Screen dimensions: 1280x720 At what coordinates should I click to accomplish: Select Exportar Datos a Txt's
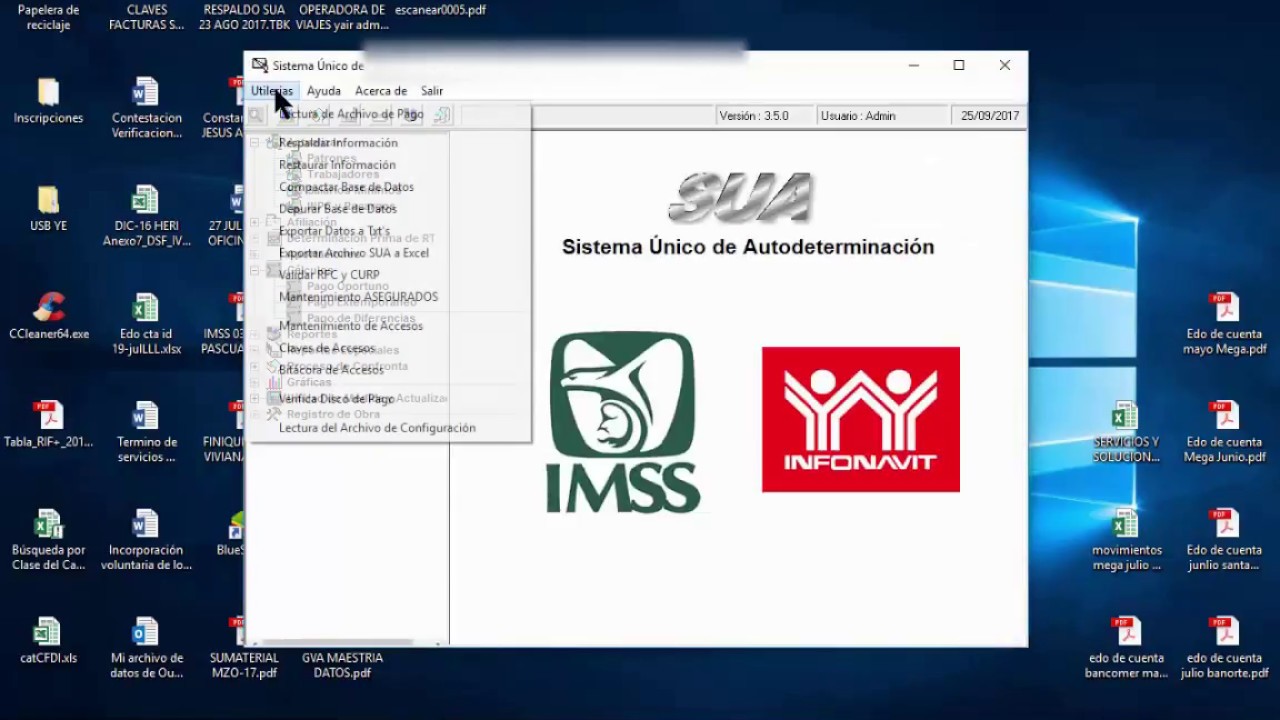334,231
